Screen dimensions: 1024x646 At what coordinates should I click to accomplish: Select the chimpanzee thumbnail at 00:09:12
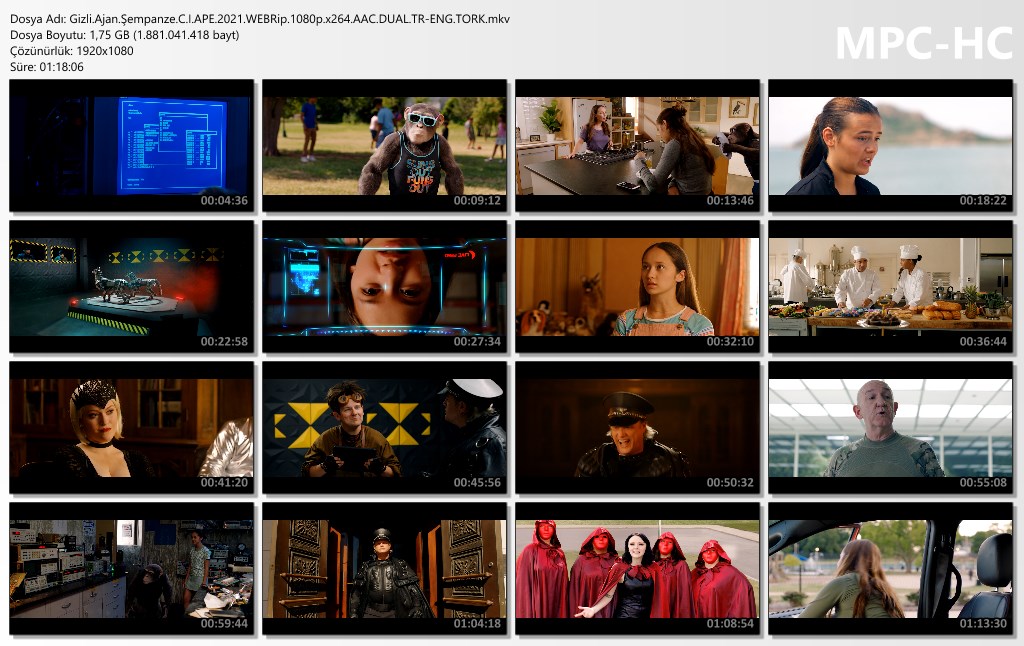pos(384,146)
